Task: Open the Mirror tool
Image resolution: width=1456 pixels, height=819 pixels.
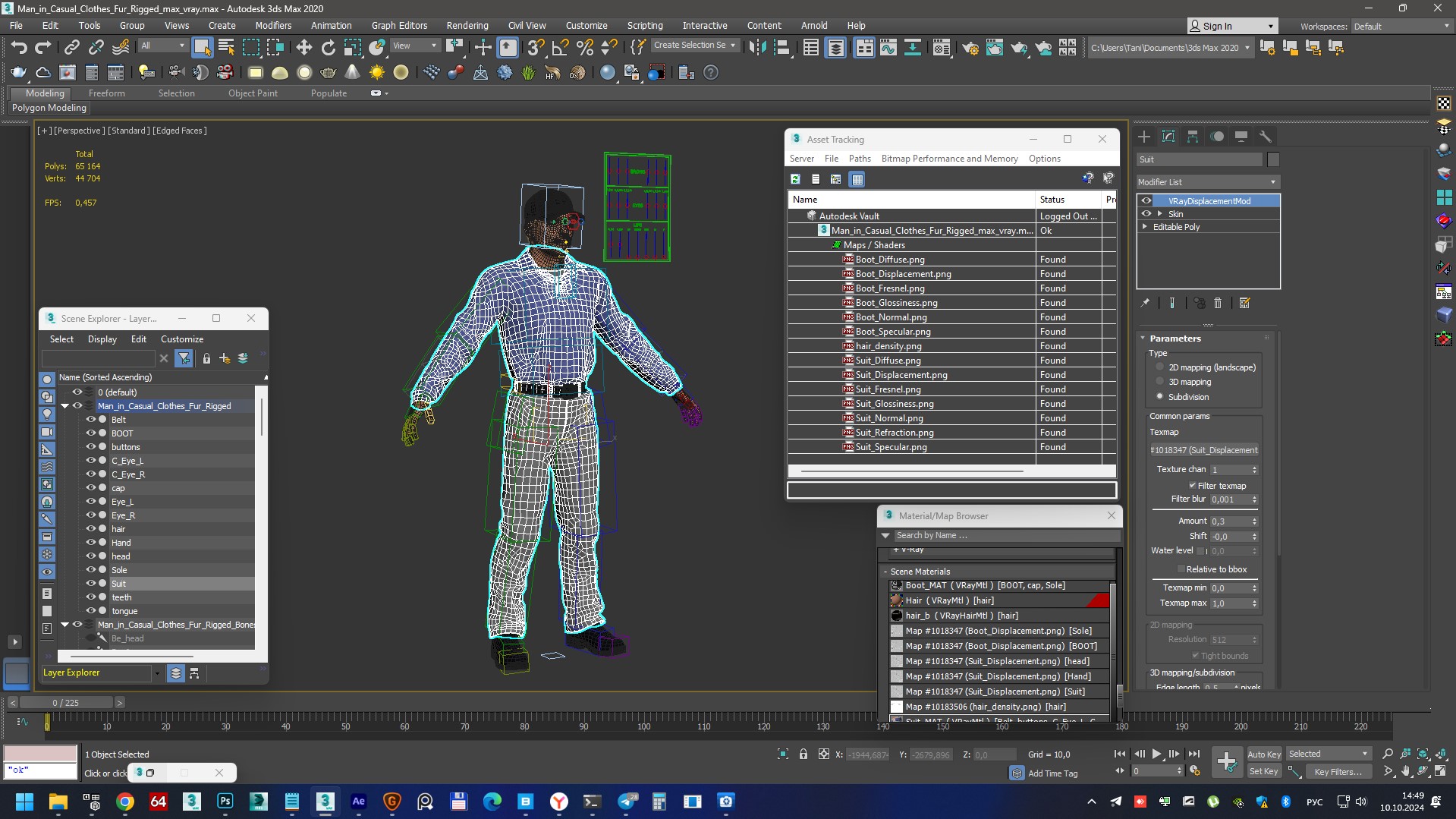Action: click(756, 48)
